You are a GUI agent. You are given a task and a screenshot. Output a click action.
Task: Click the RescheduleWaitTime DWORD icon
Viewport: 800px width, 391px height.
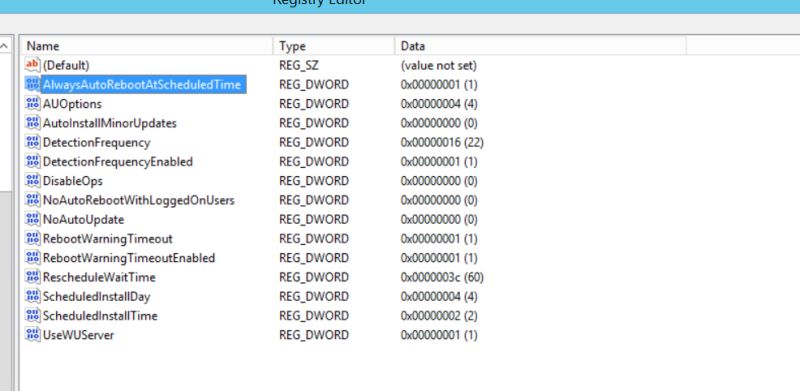pos(32,277)
